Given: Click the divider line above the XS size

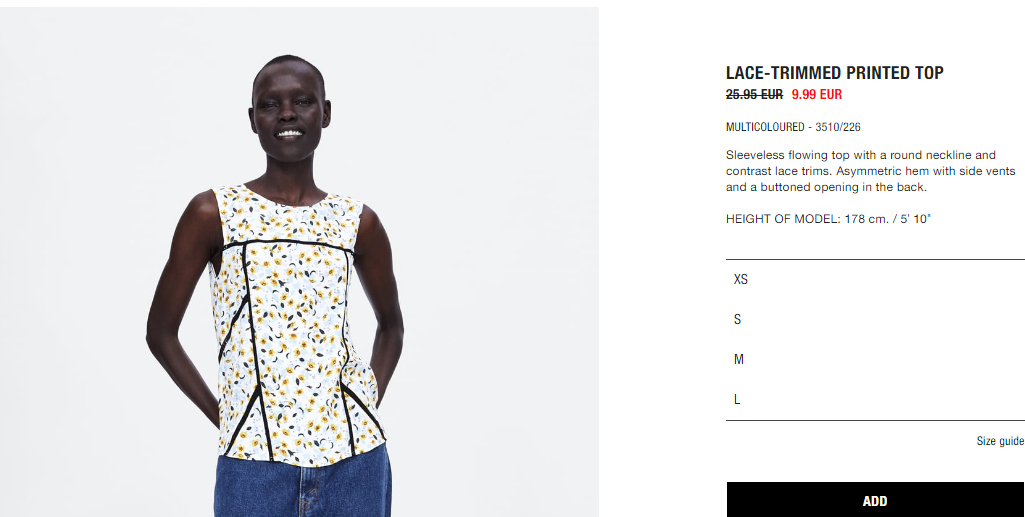Looking at the screenshot, I should [x=875, y=259].
